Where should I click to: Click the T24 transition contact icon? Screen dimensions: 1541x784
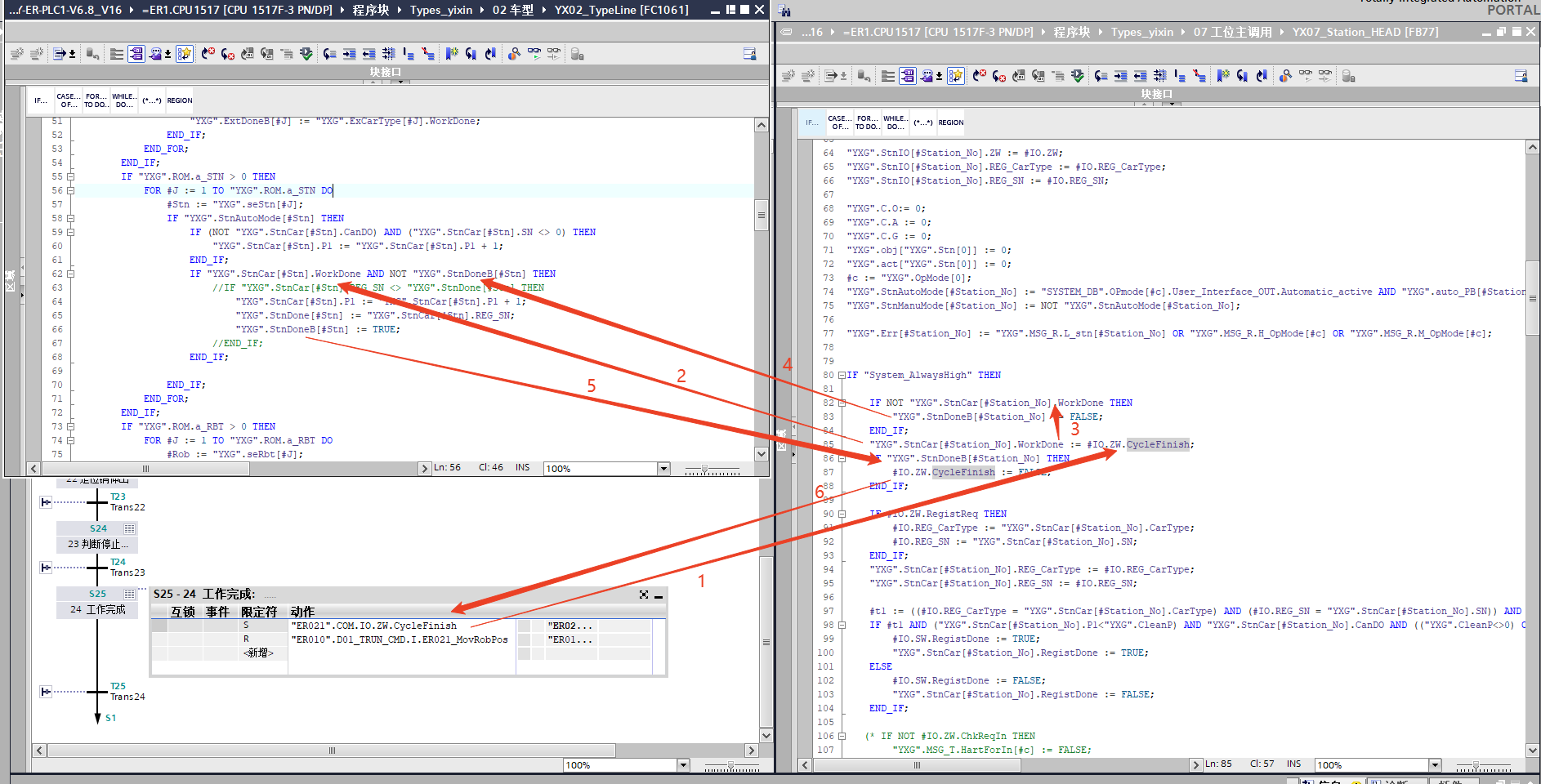tap(46, 567)
